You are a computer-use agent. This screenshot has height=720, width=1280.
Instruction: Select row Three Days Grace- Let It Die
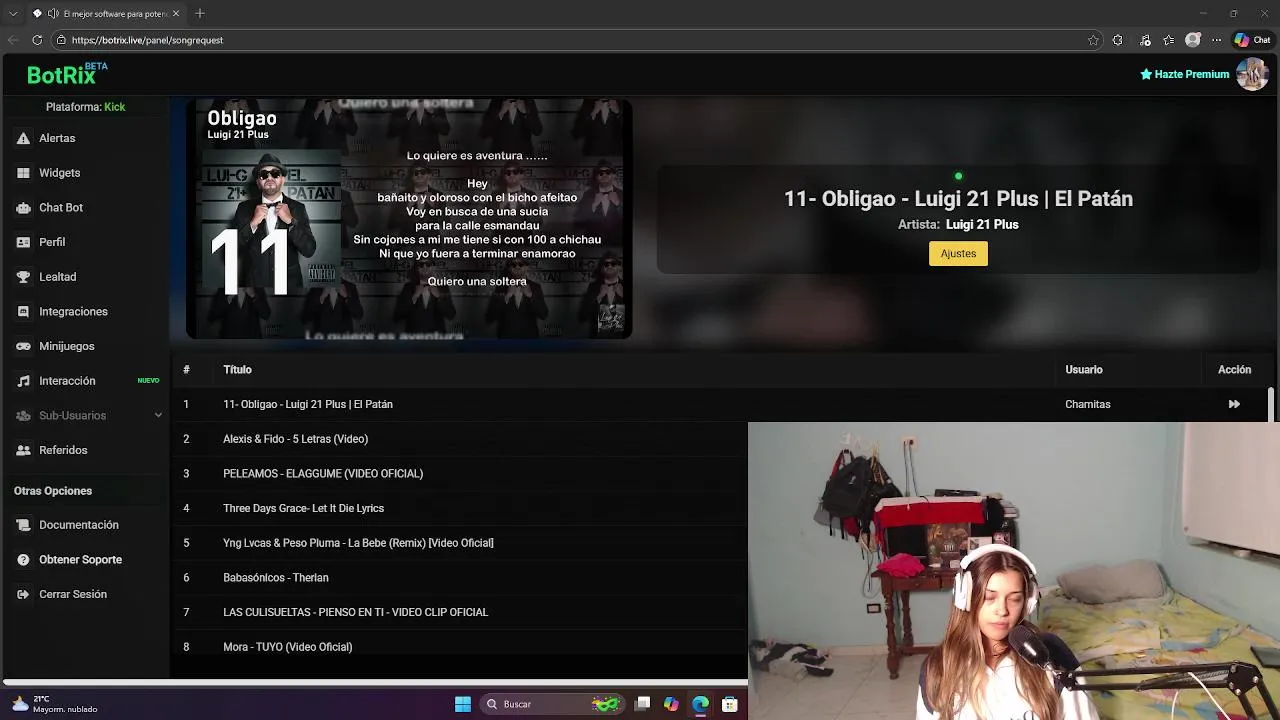pyautogui.click(x=460, y=508)
